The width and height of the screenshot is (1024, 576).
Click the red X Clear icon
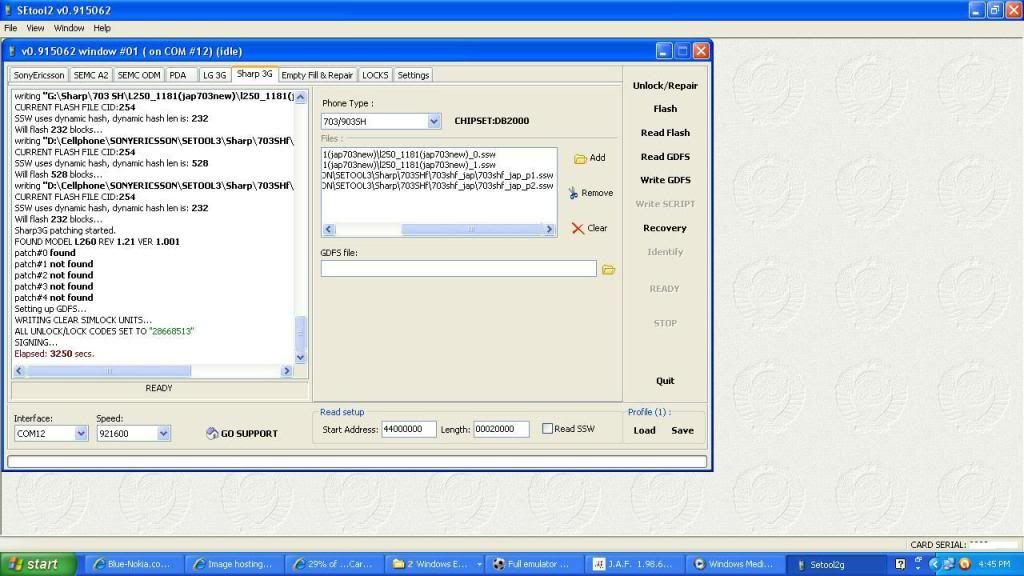coord(577,228)
